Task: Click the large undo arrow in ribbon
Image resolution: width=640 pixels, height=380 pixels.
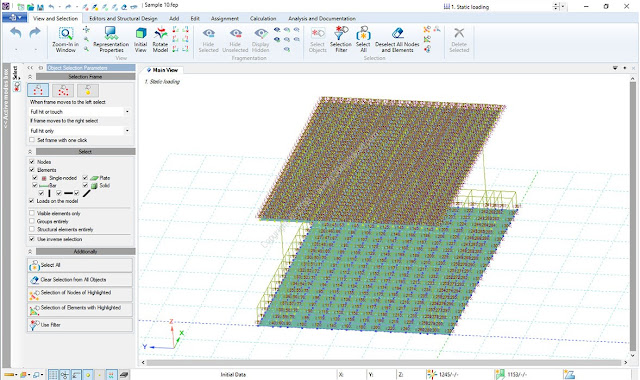Action: (x=16, y=33)
